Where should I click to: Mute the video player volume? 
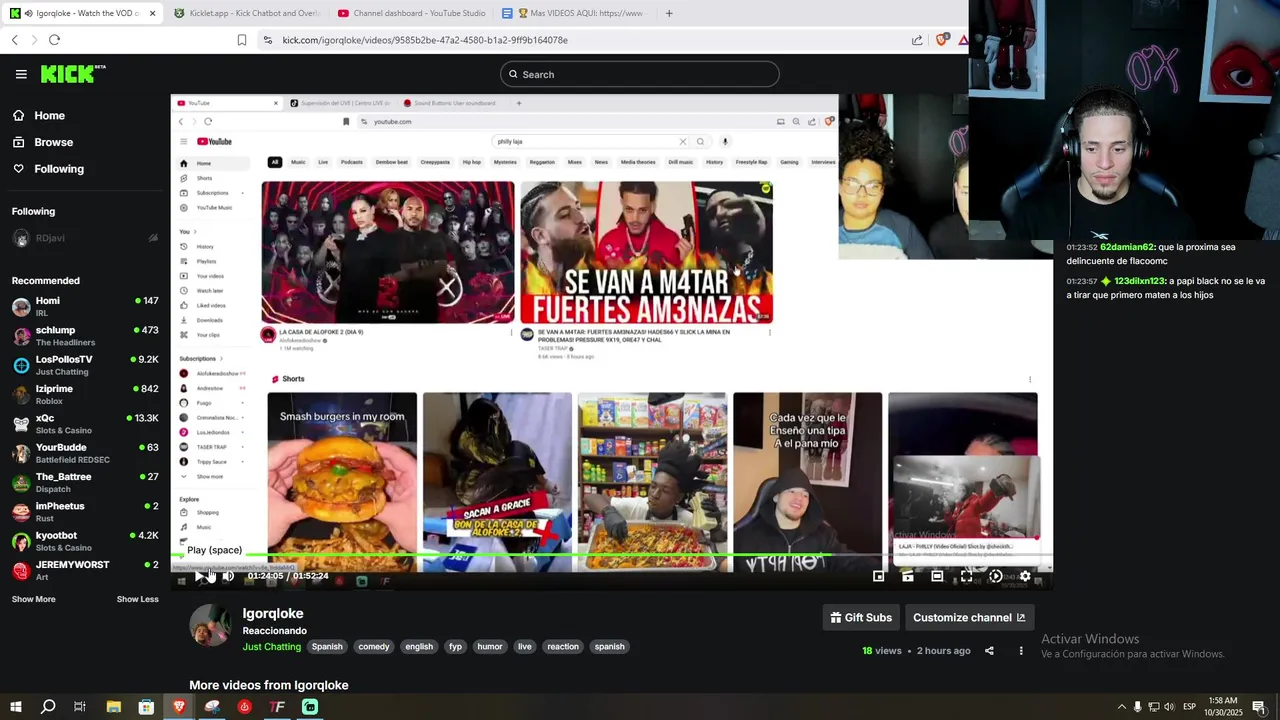point(228,576)
